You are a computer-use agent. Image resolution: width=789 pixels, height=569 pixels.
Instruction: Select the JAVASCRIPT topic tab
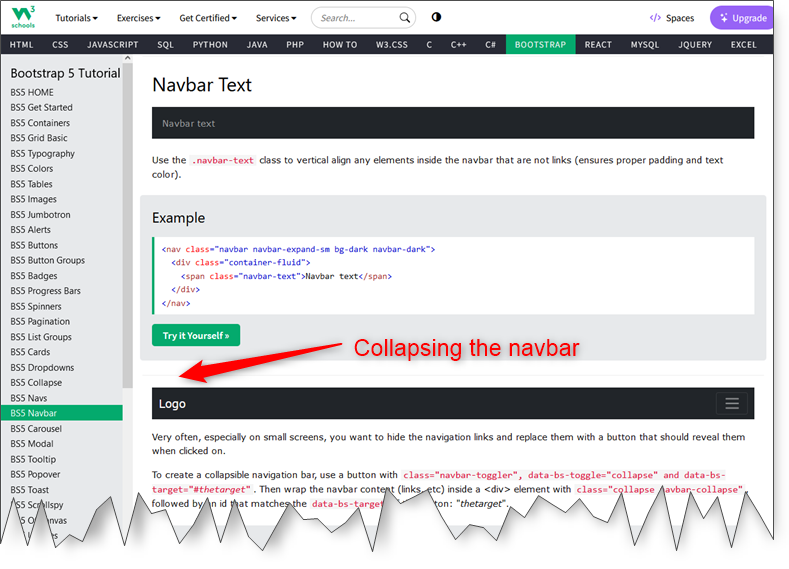tap(112, 45)
